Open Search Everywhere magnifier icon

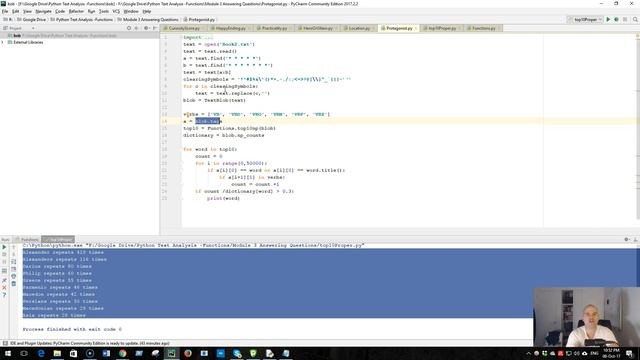coord(635,20)
